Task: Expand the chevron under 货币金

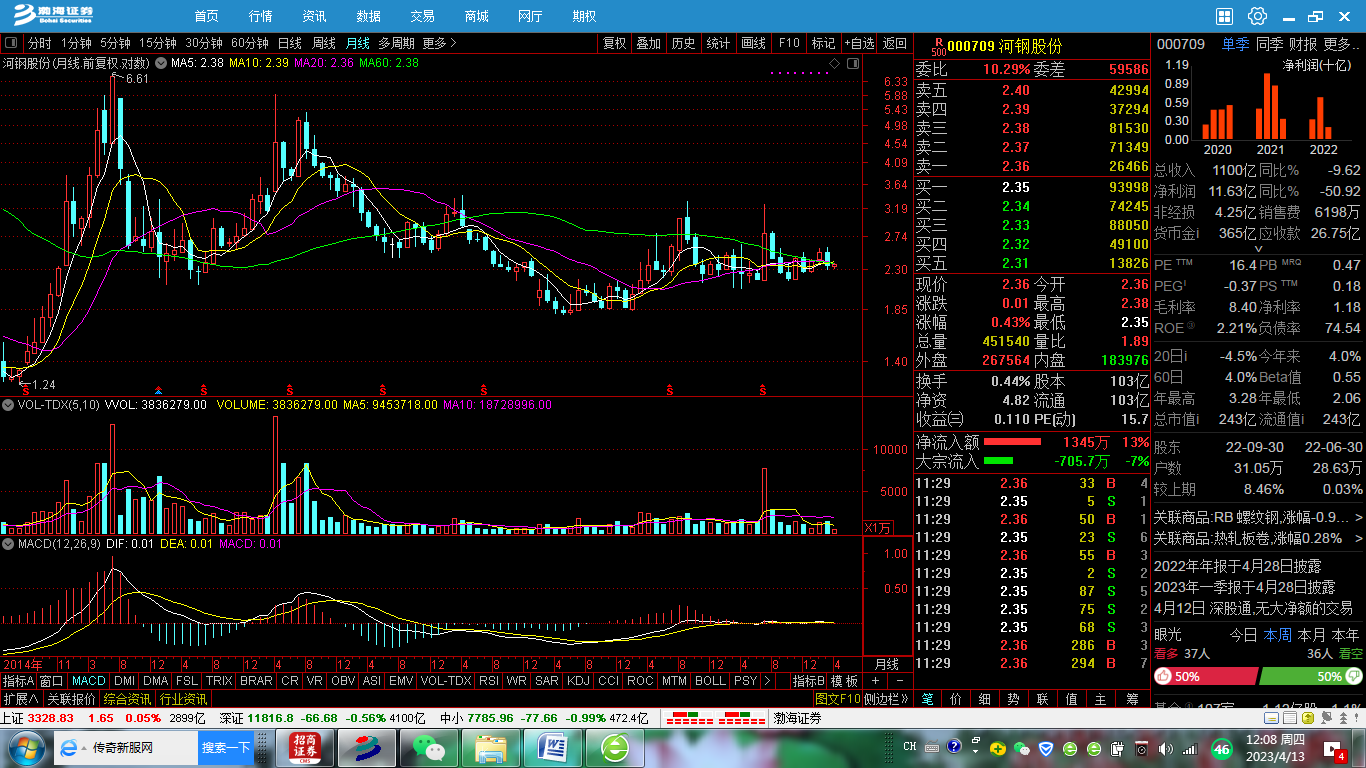Action: tap(1258, 249)
